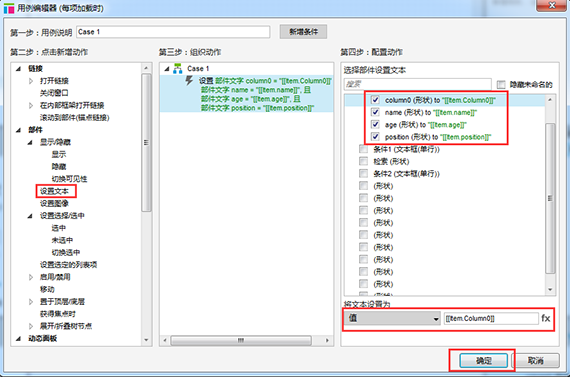570x377 pixels.
Task: Expand the 打开链接 node
Action: click(x=31, y=81)
